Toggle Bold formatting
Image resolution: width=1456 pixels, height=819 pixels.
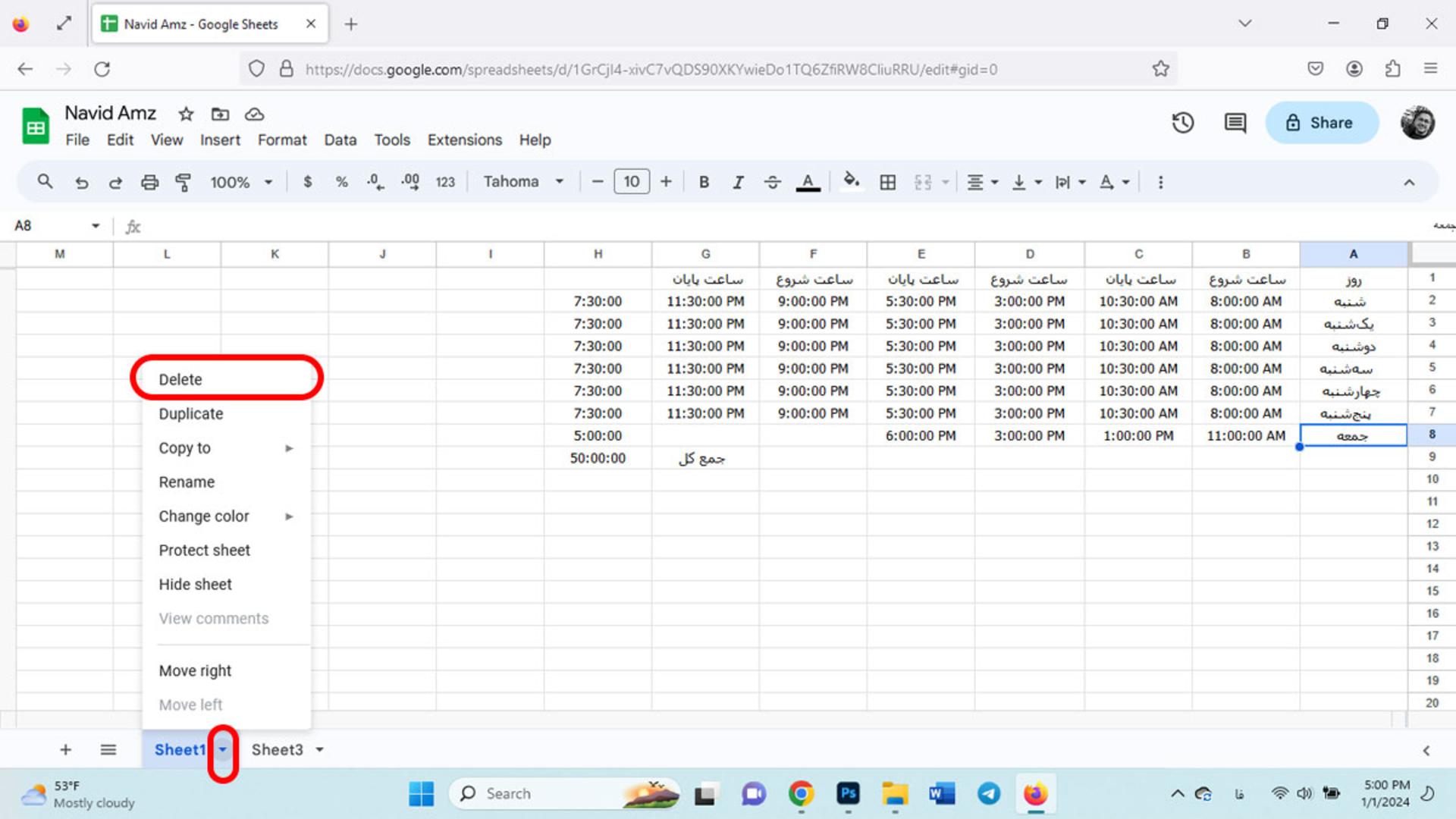coord(704,182)
